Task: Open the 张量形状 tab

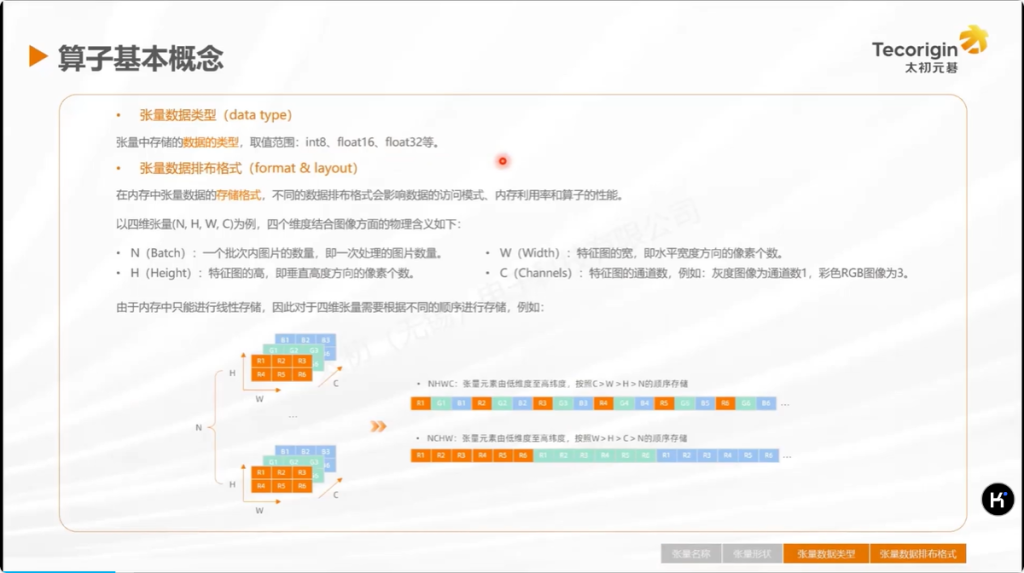Action: click(x=752, y=553)
